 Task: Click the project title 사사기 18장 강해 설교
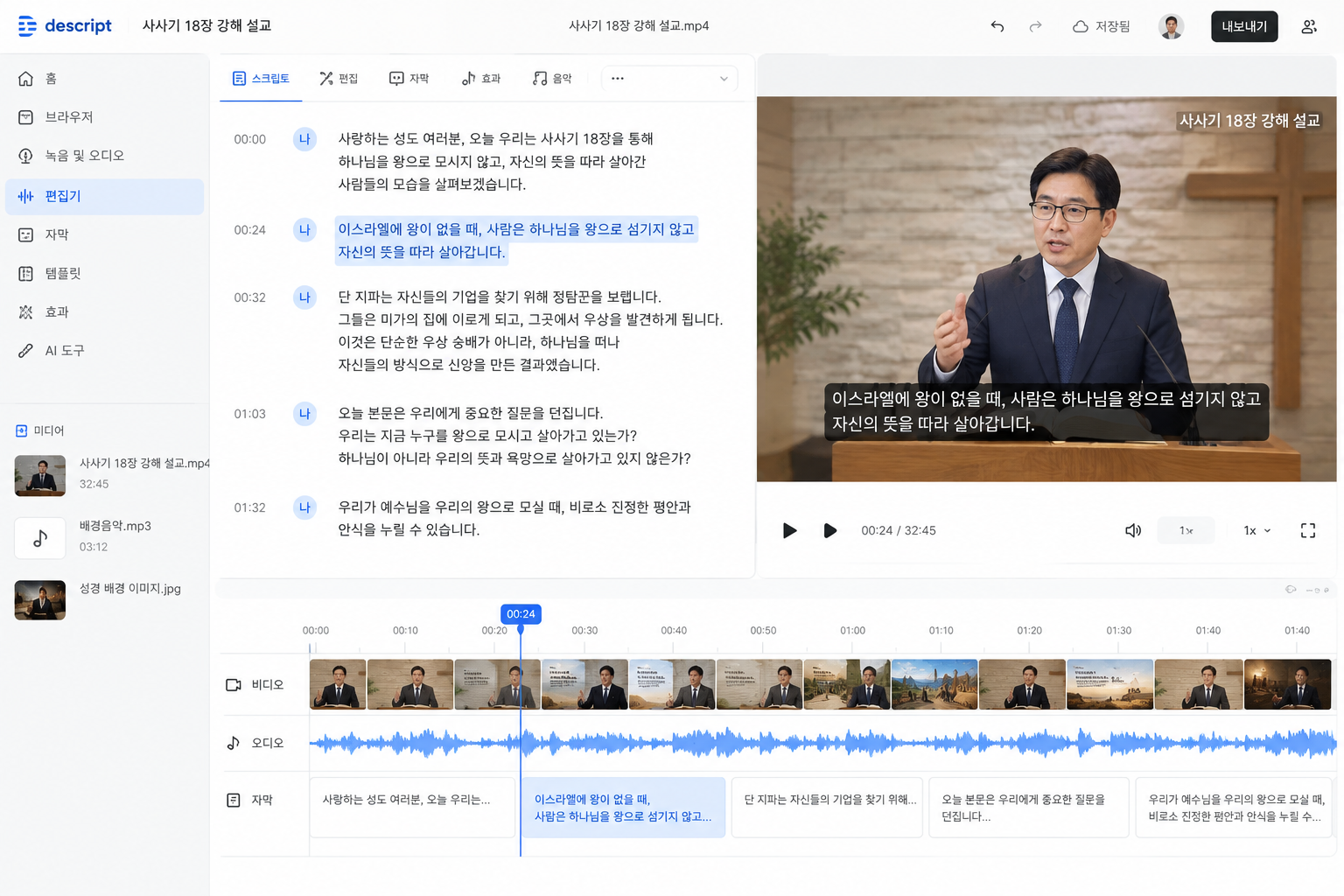click(x=206, y=26)
